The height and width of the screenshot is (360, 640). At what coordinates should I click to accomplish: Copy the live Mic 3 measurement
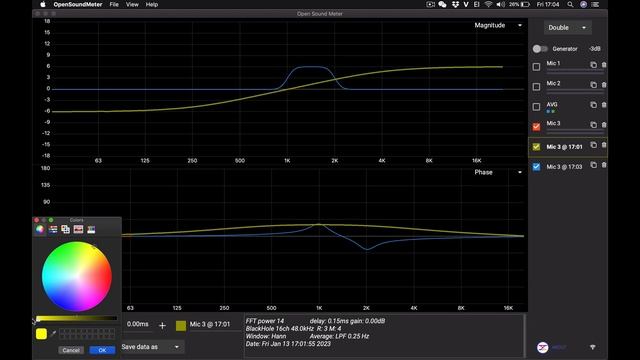point(593,125)
